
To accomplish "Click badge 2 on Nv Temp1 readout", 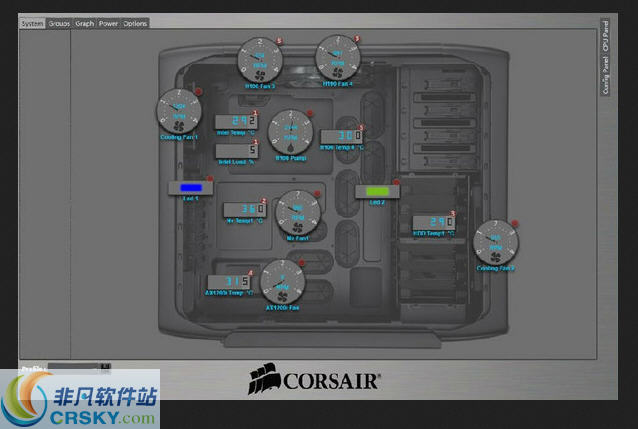I will coord(264,201).
